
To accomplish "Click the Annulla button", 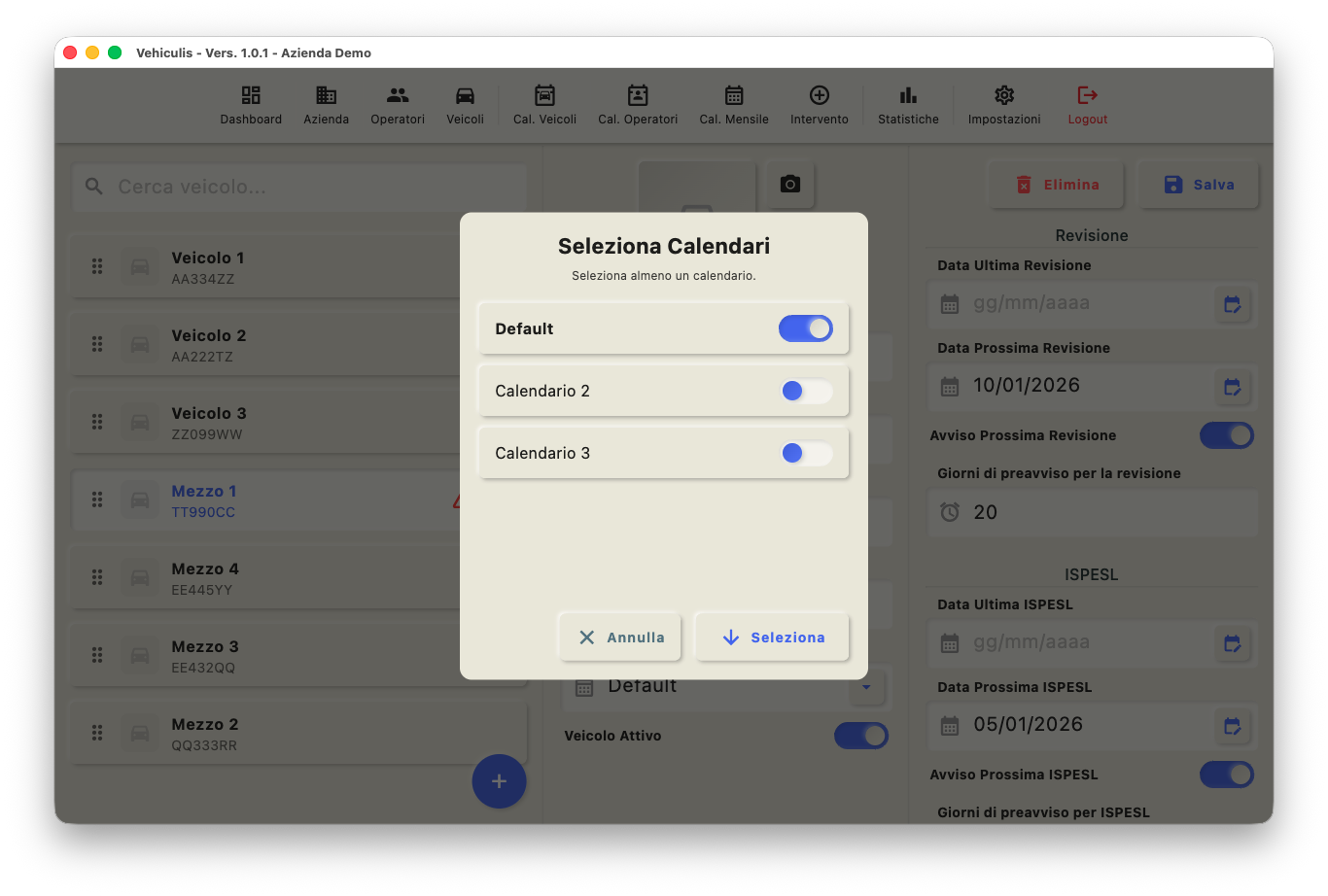I will tap(620, 638).
